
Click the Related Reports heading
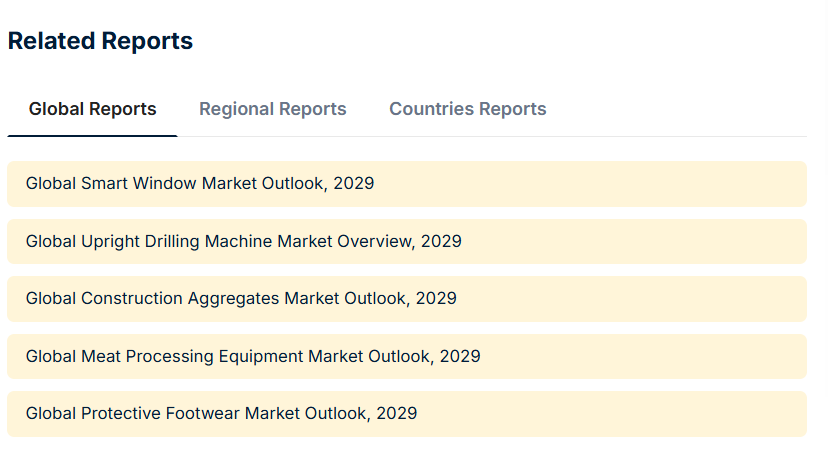(100, 41)
